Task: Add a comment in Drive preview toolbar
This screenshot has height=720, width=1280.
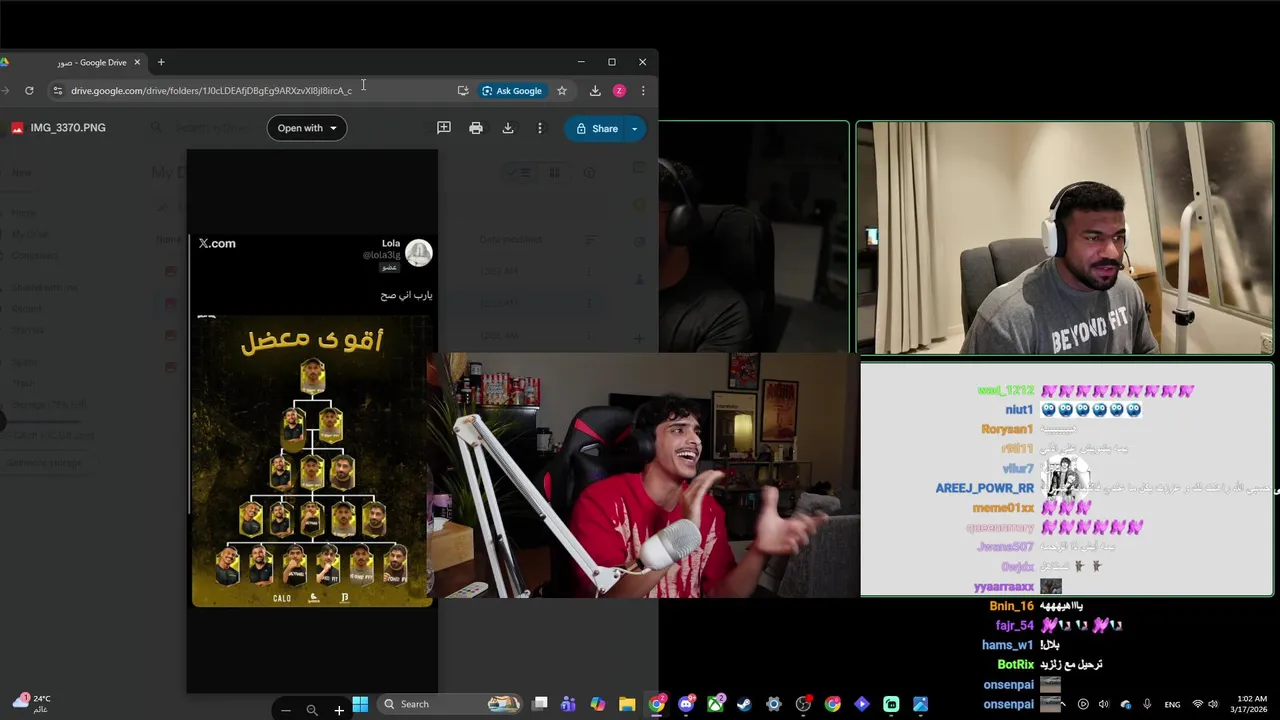Action: pos(444,128)
